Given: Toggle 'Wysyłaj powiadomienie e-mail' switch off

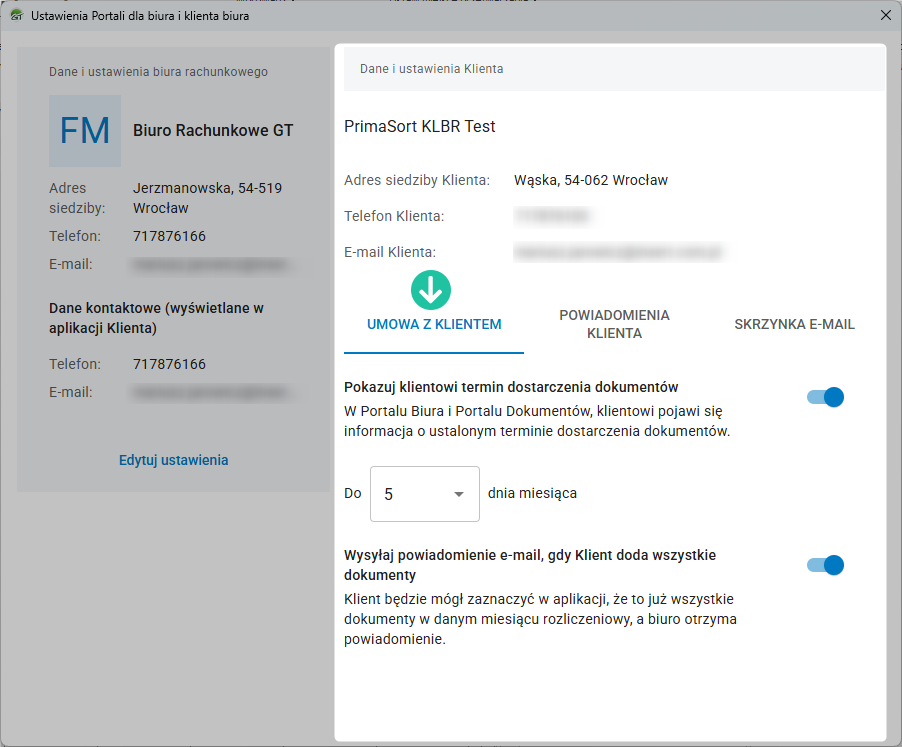Looking at the screenshot, I should (826, 565).
